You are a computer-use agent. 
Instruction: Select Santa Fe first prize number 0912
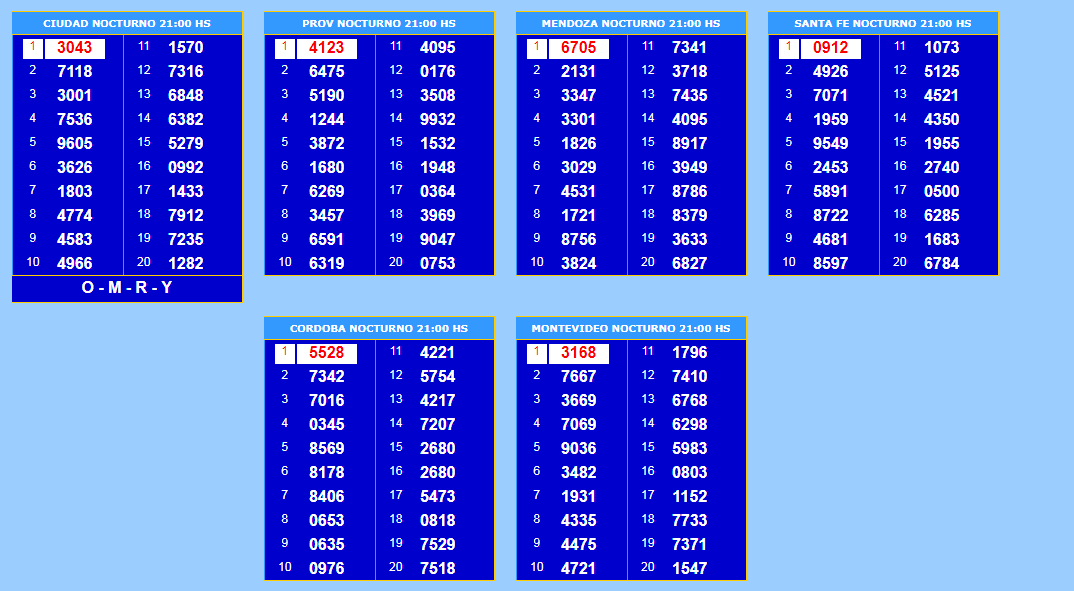[x=831, y=48]
